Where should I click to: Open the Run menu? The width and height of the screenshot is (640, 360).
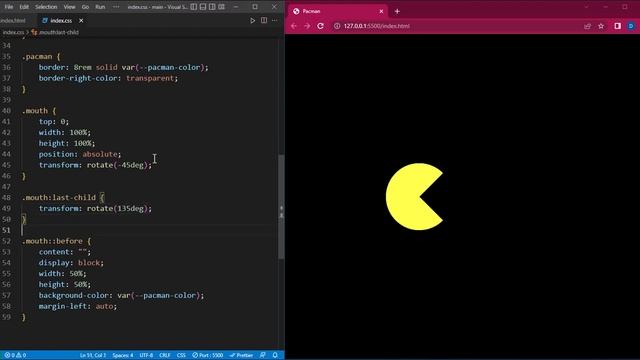[x=100, y=7]
